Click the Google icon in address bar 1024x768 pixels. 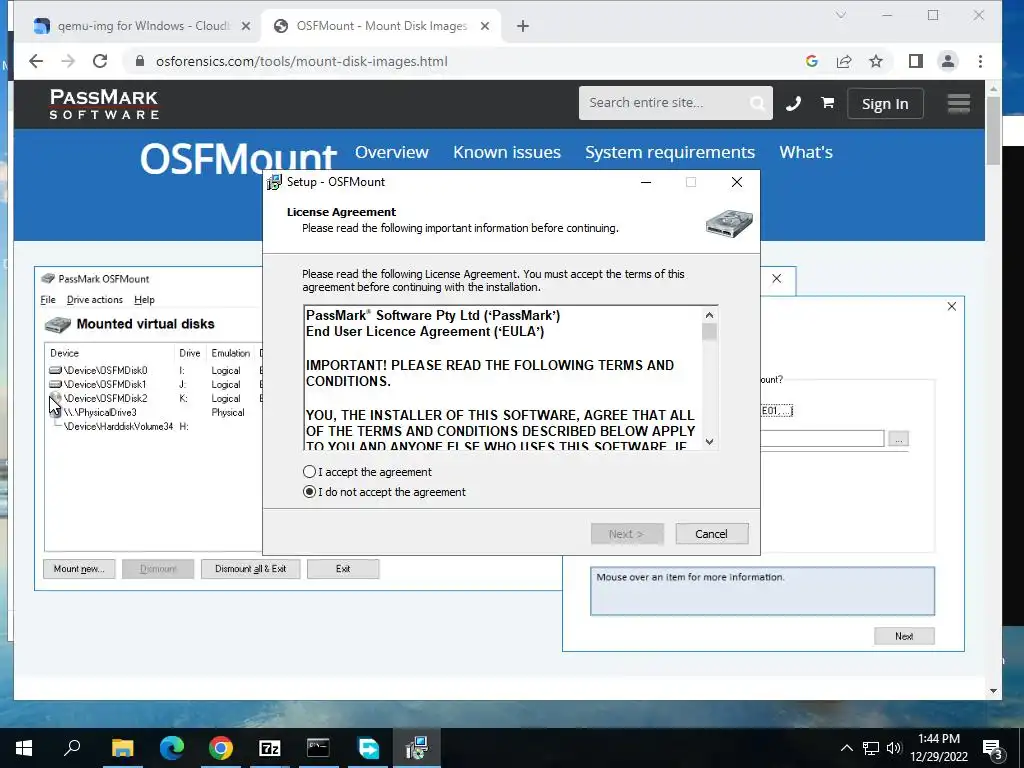[x=812, y=61]
